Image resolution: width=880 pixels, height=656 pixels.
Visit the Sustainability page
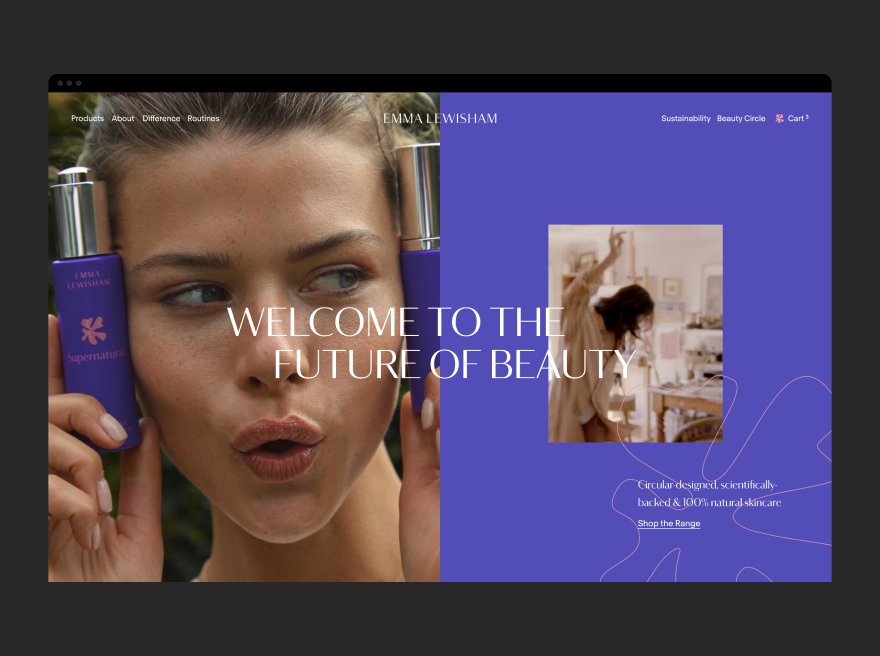pyautogui.click(x=686, y=118)
